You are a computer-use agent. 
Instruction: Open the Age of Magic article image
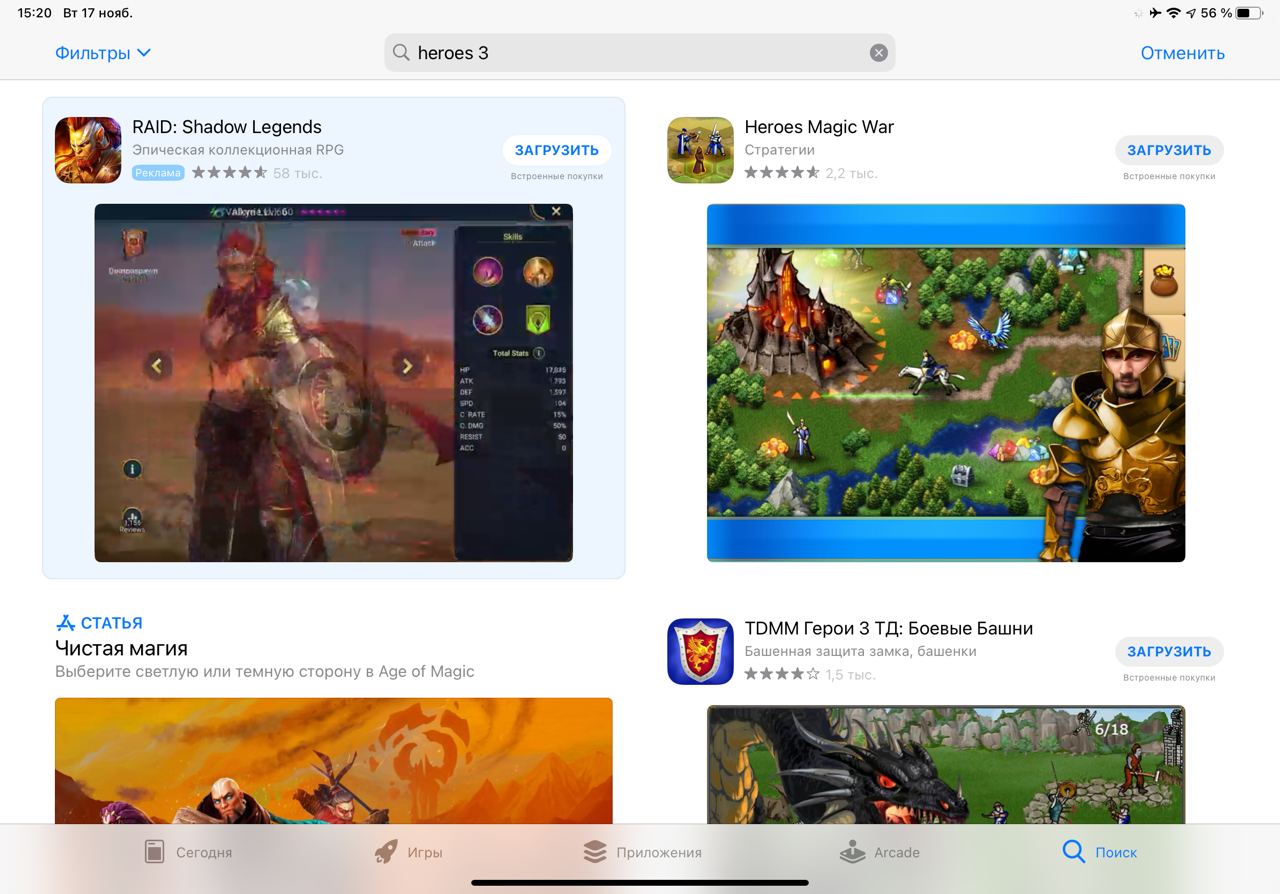(x=333, y=761)
